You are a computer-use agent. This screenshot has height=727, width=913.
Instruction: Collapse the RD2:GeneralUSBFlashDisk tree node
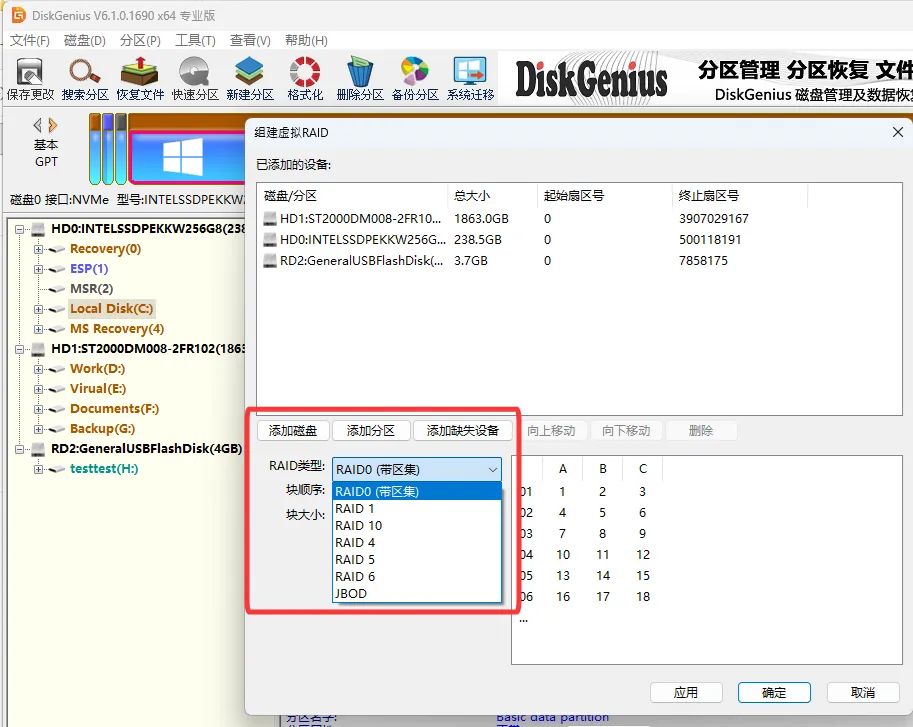click(19, 449)
